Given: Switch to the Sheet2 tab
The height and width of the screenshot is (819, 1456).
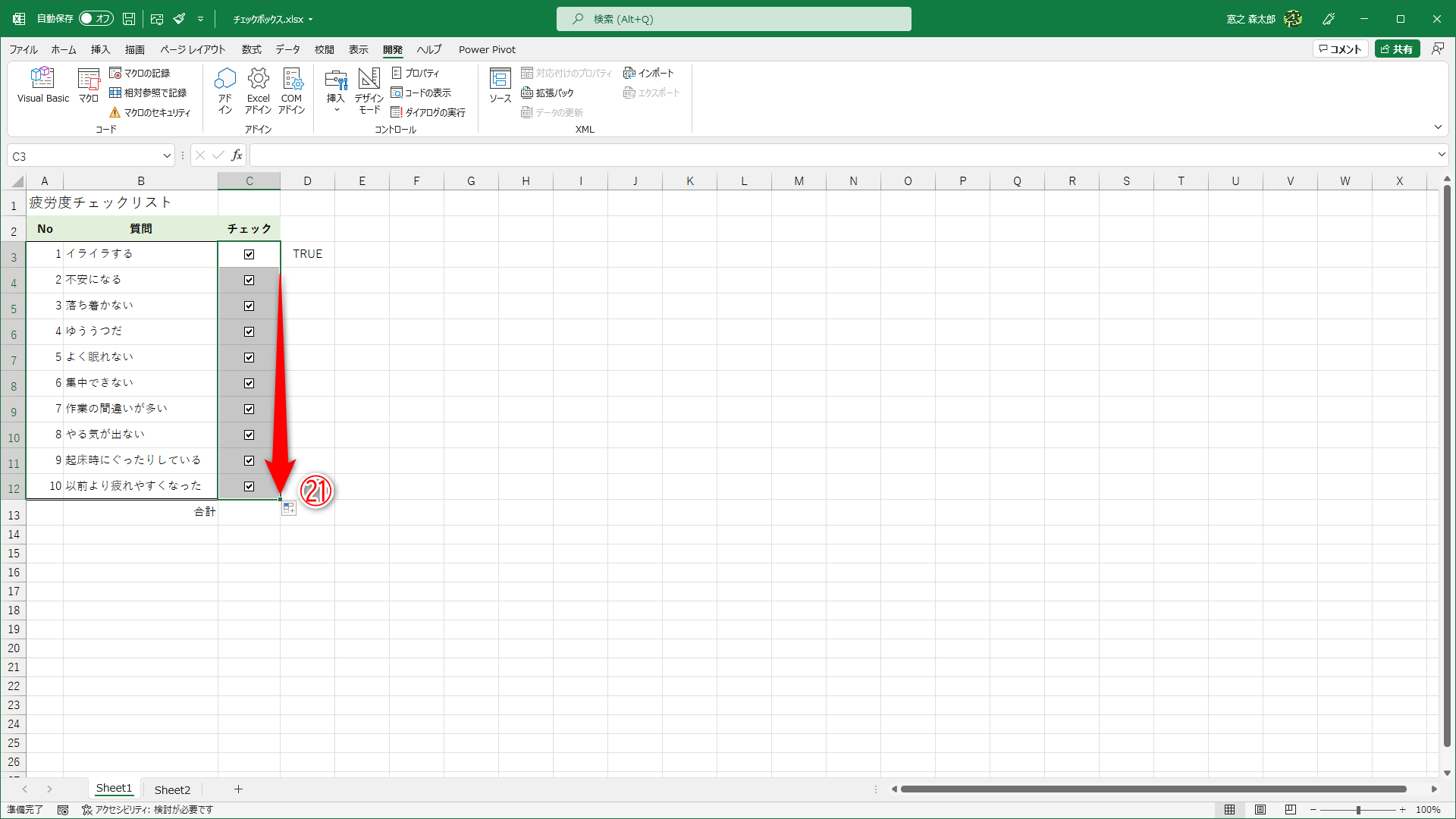Looking at the screenshot, I should click(x=172, y=789).
